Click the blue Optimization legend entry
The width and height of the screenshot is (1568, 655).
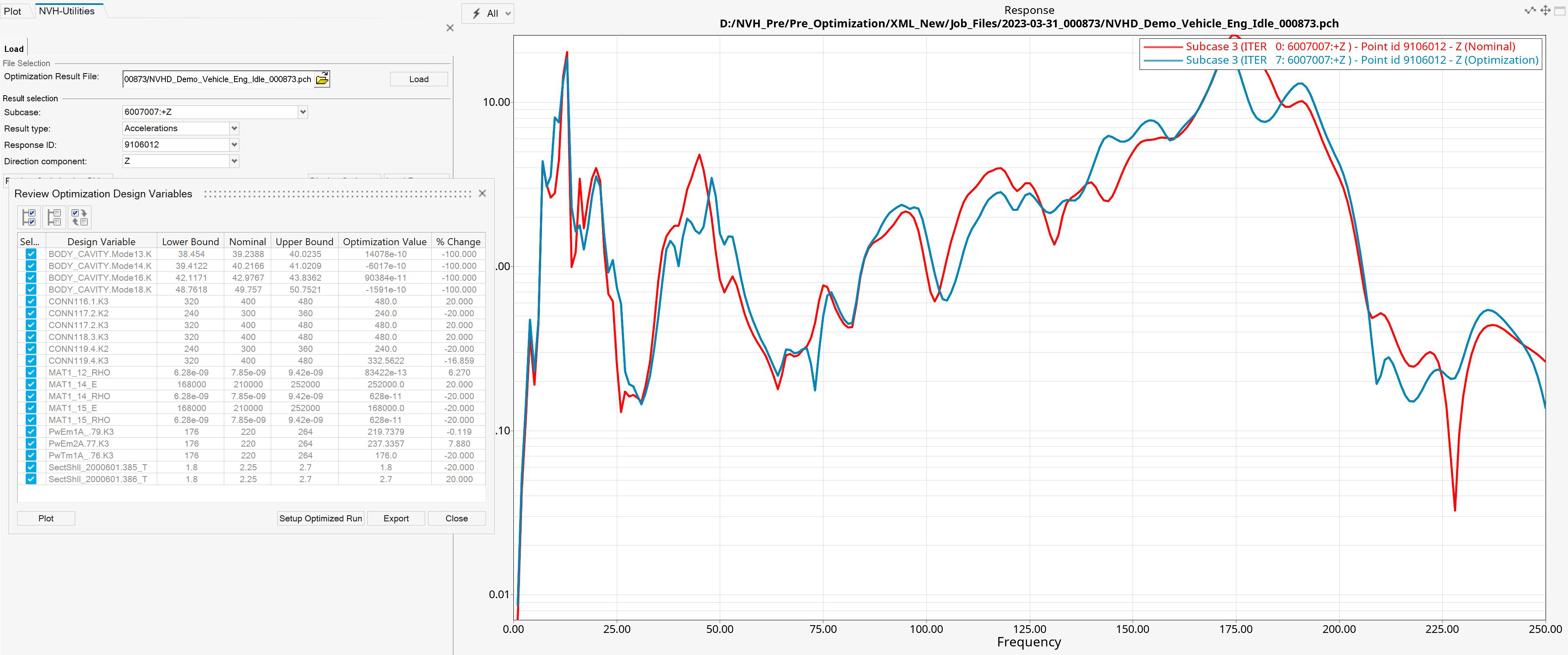(1361, 60)
